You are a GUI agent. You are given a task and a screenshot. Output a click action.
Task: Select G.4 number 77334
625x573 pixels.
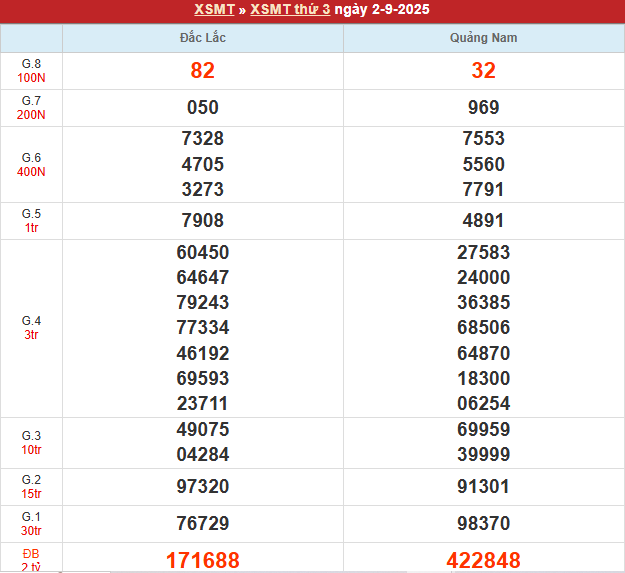(x=202, y=328)
